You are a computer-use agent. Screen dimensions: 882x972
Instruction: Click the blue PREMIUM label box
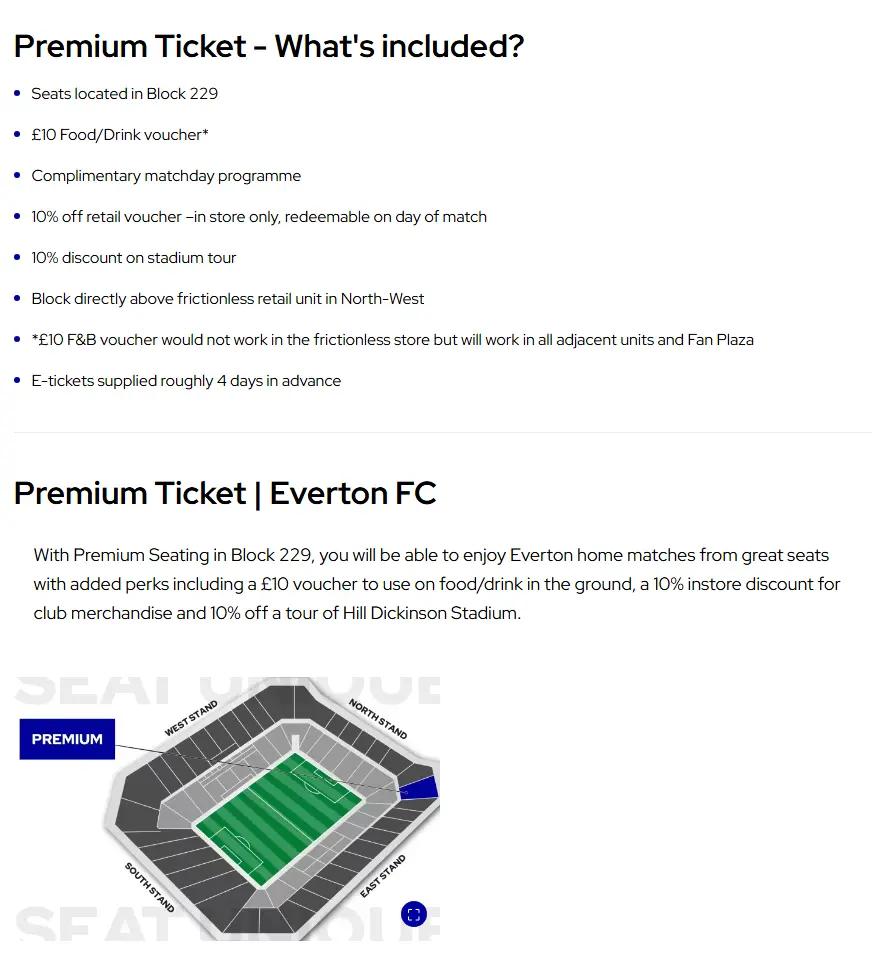67,739
